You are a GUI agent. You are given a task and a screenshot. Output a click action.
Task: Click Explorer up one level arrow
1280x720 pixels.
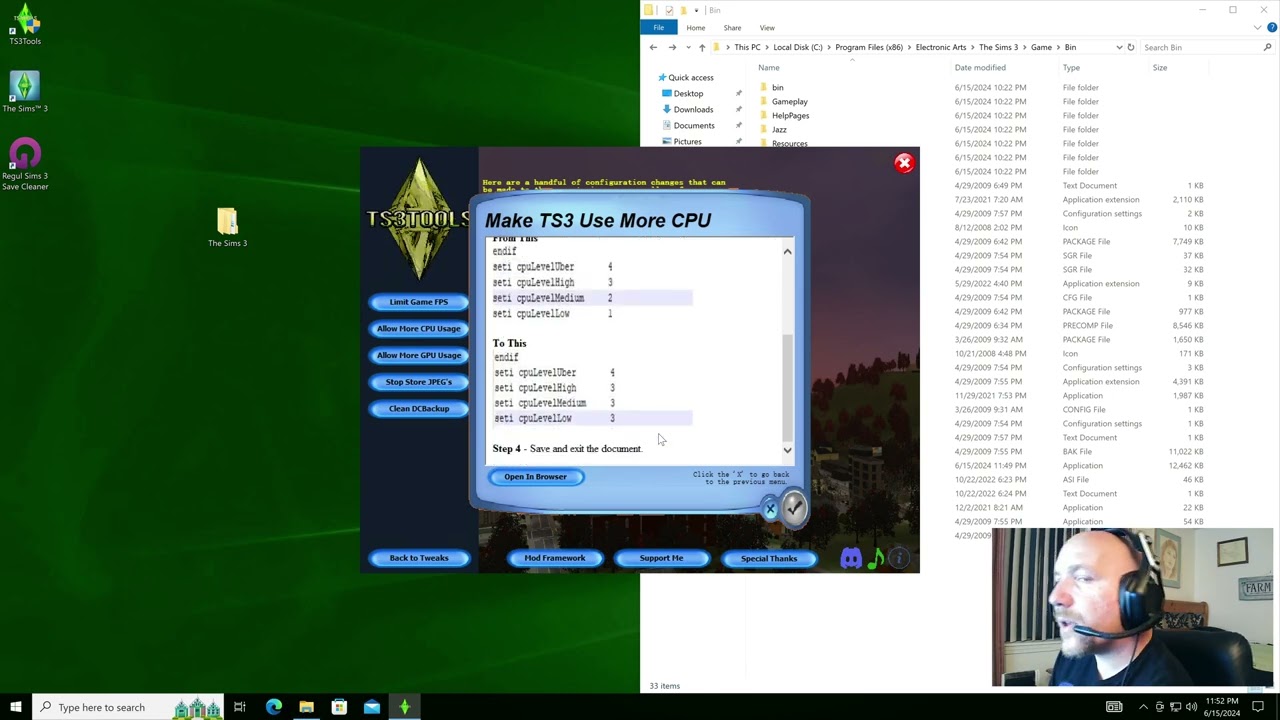point(701,47)
